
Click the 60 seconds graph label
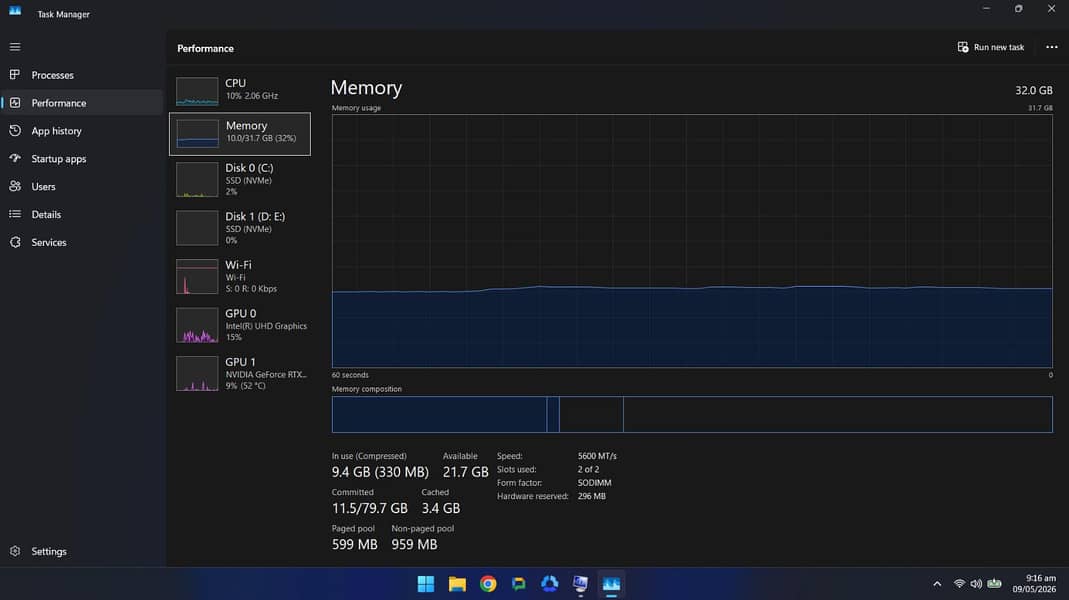coord(350,375)
